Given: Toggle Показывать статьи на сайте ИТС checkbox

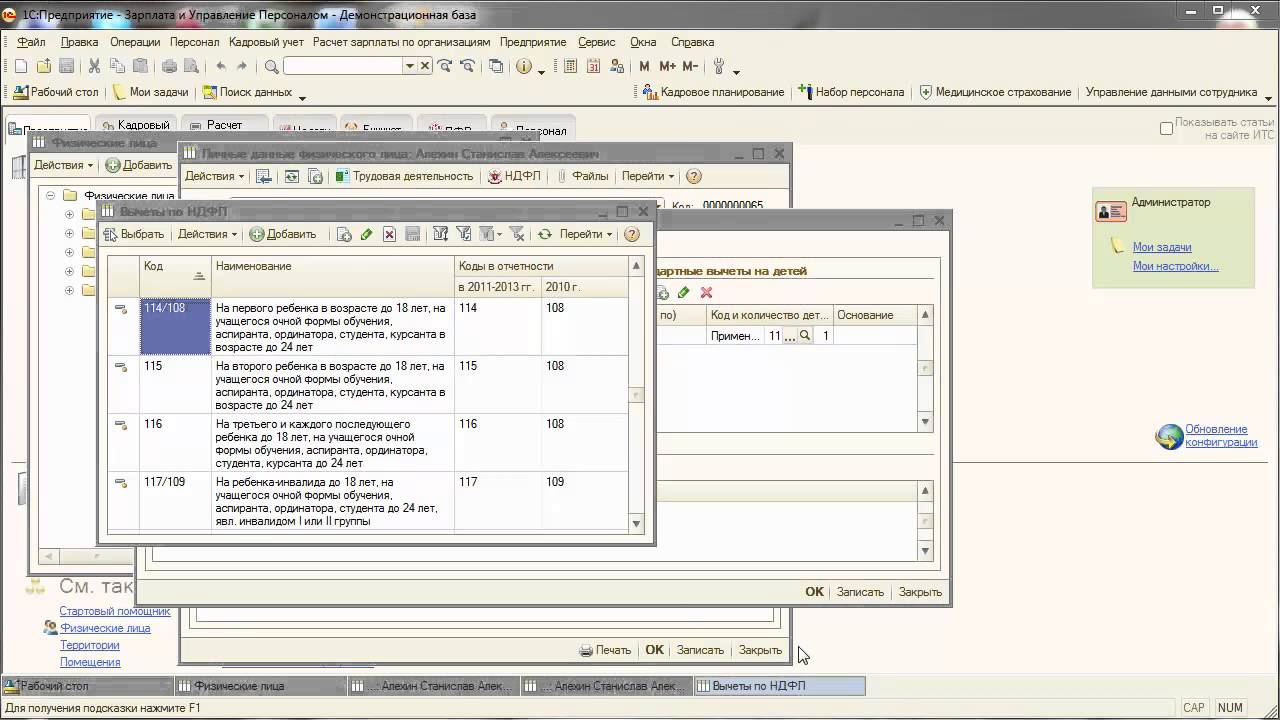Looking at the screenshot, I should (x=1166, y=128).
